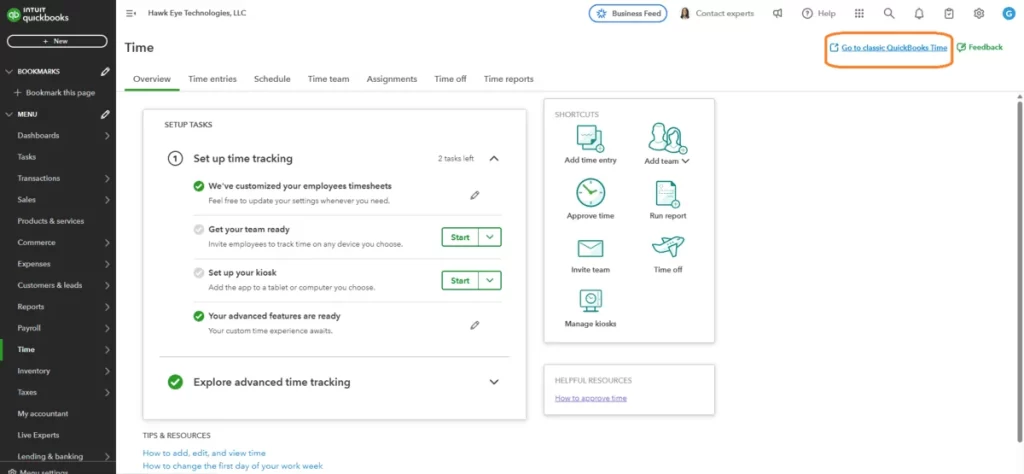
Task: Open Help in the header
Action: point(818,13)
